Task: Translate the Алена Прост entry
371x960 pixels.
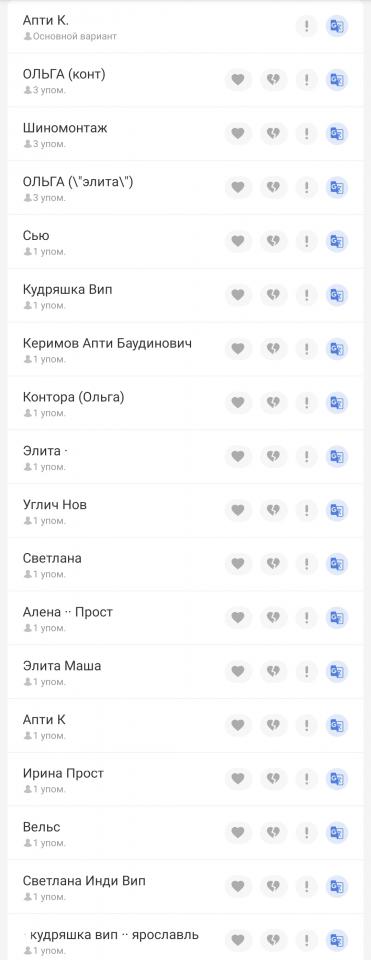Action: [337, 618]
